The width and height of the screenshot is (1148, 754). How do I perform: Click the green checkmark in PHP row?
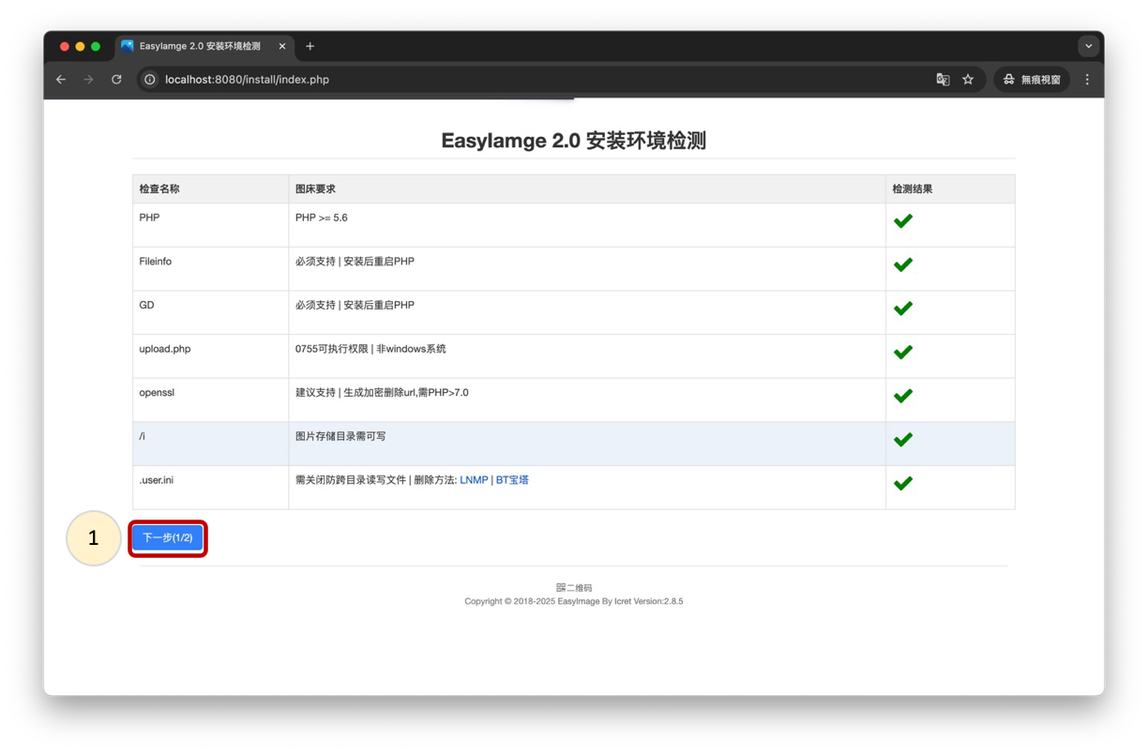coord(903,221)
